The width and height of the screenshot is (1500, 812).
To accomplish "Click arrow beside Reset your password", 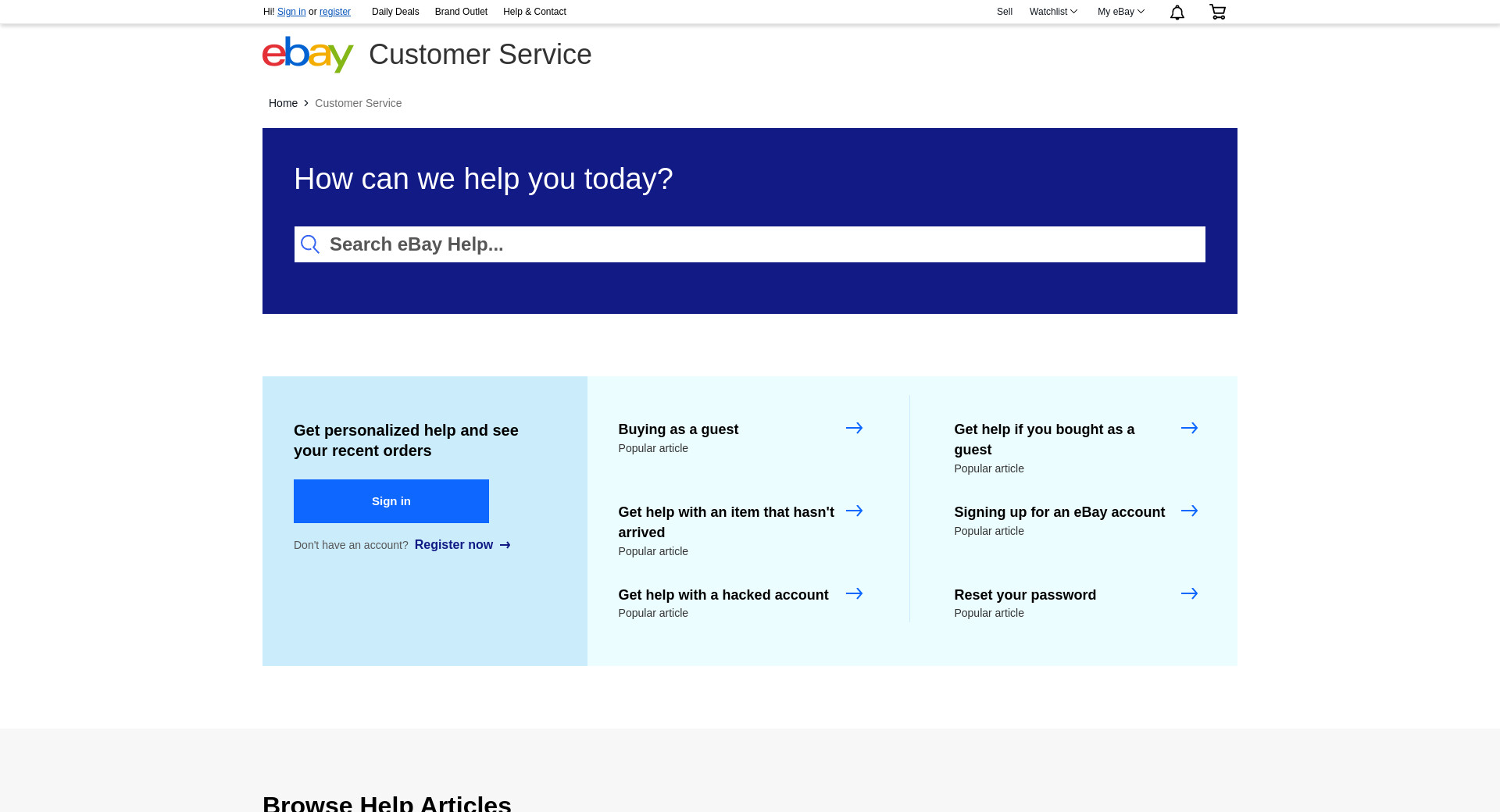I will [1189, 593].
